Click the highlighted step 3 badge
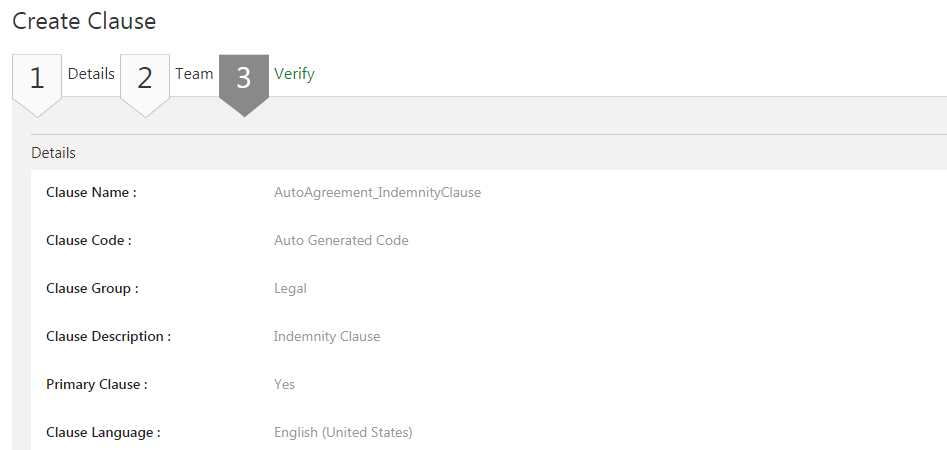This screenshot has height=450, width=947. pos(243,78)
